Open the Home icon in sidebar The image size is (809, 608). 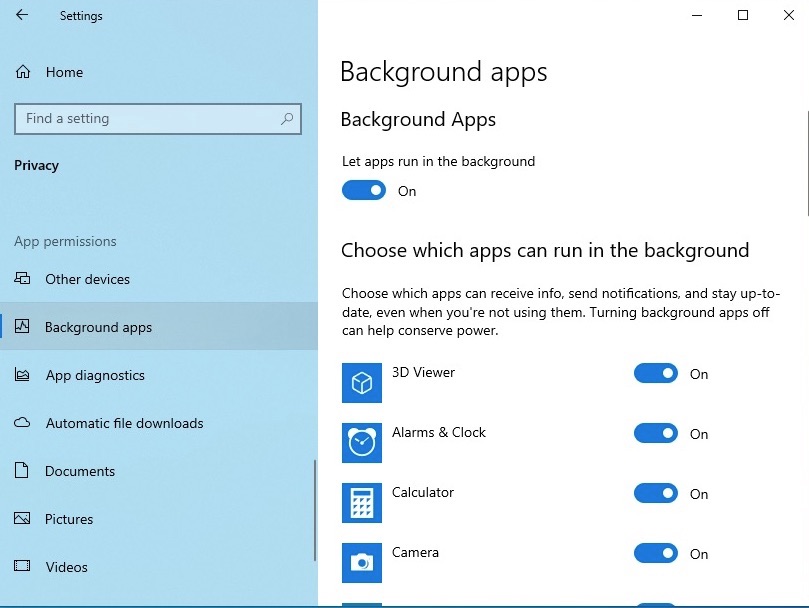tap(23, 72)
